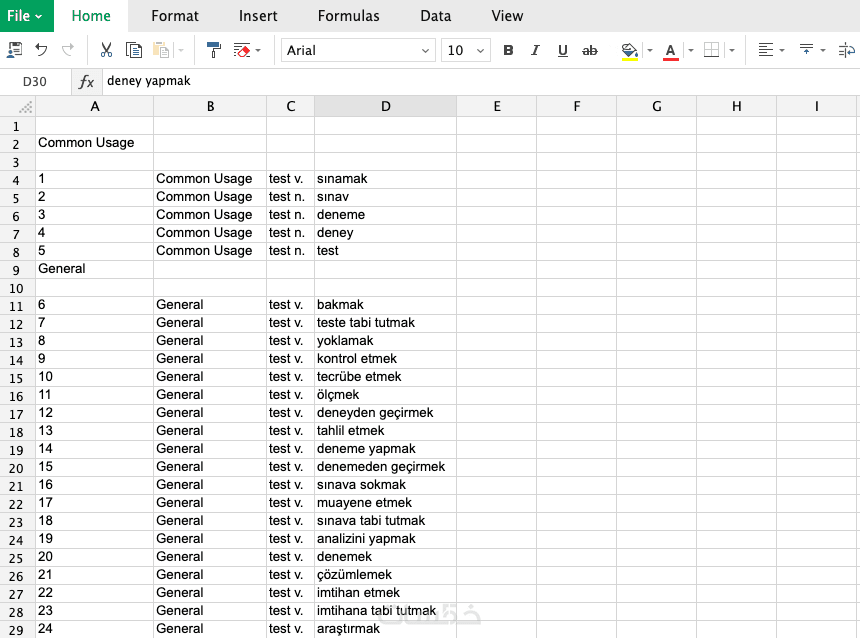Open the paste options dropdown arrow
The image size is (860, 638).
pos(180,50)
